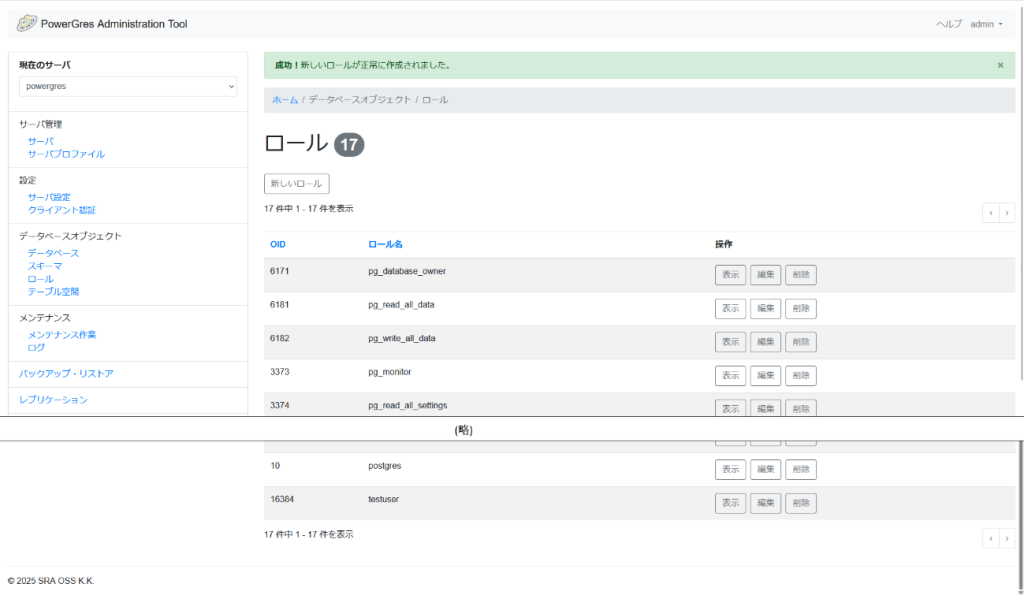Screen dimensions: 1024x595
Task: Open the current server dropdown showing powergres
Action: tap(128, 86)
